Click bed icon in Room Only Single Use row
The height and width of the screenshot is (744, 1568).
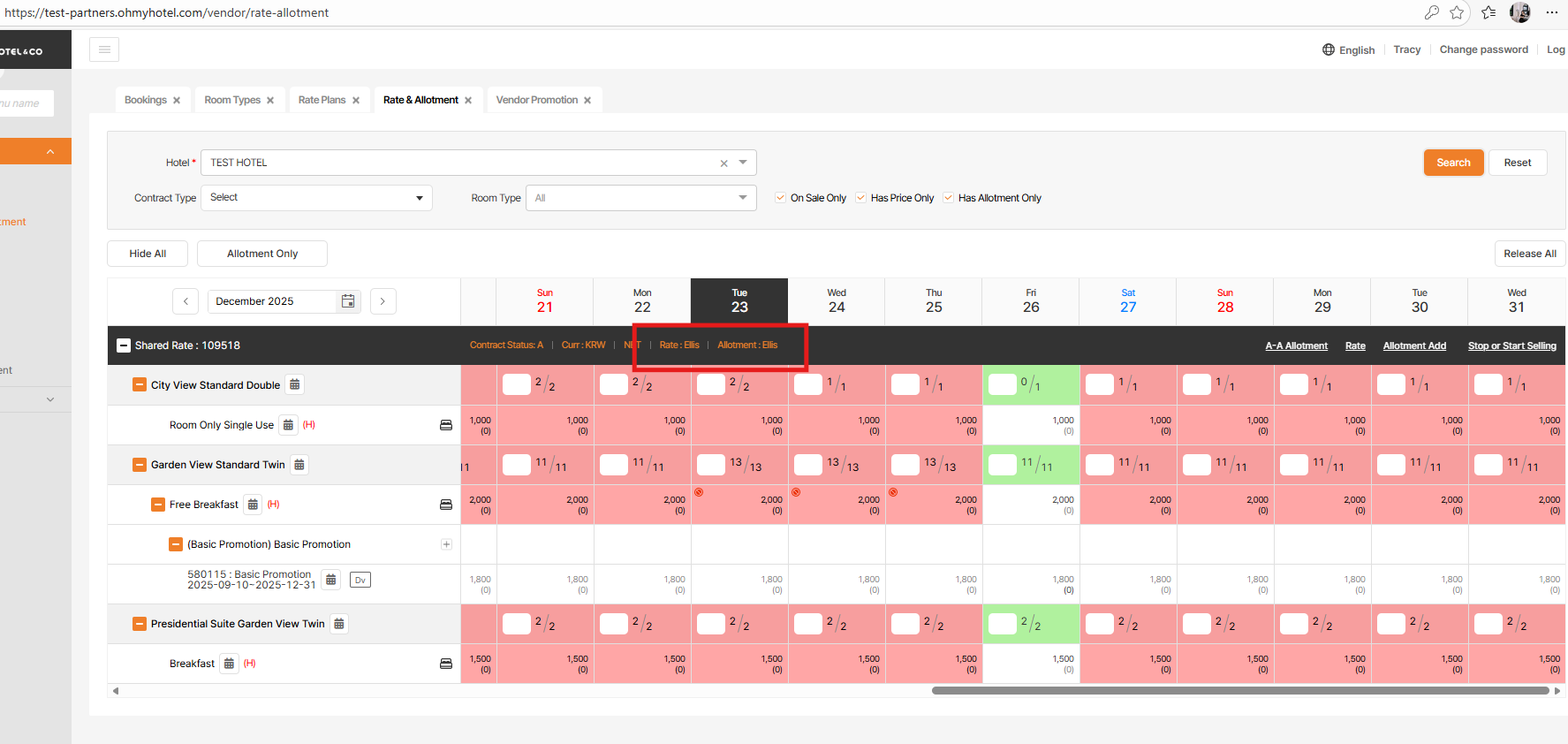coord(446,425)
